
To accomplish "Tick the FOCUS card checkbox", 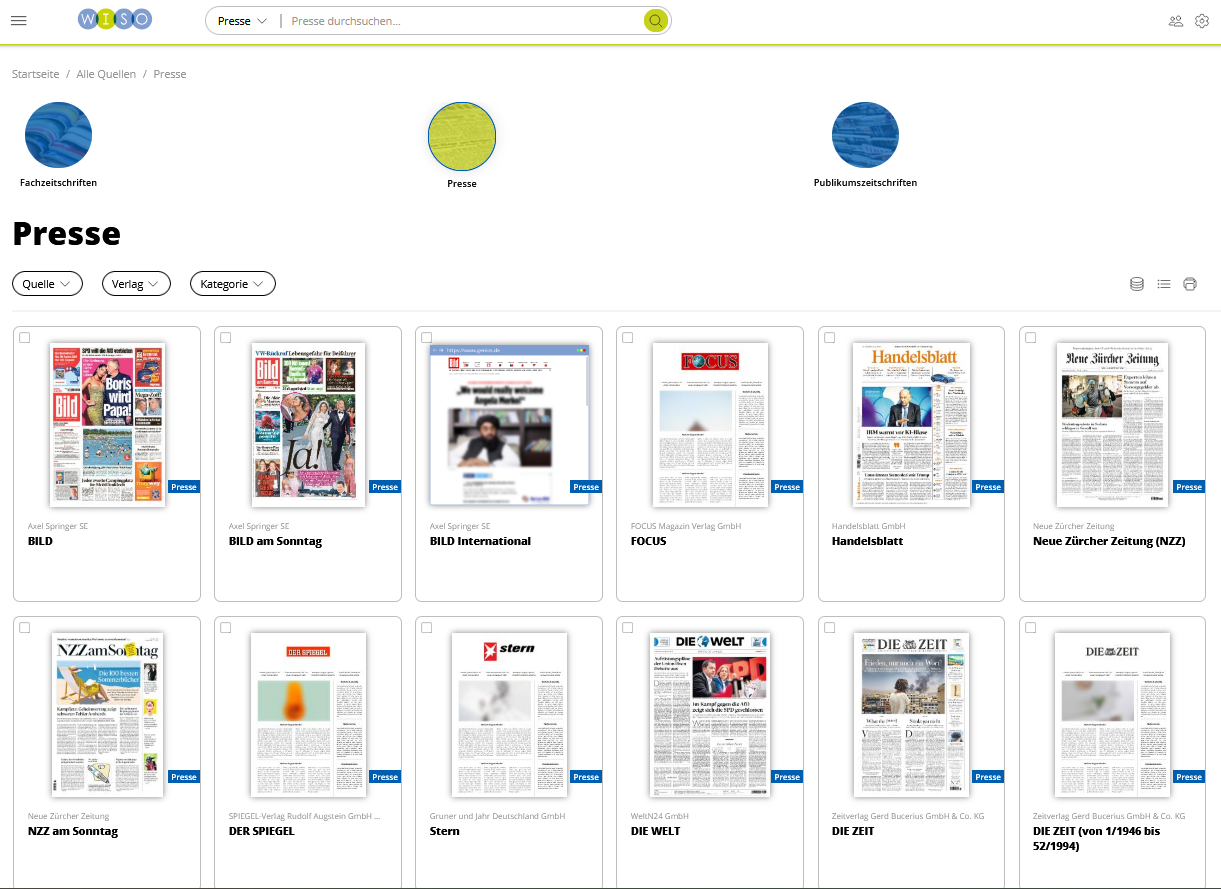I will click(x=628, y=338).
